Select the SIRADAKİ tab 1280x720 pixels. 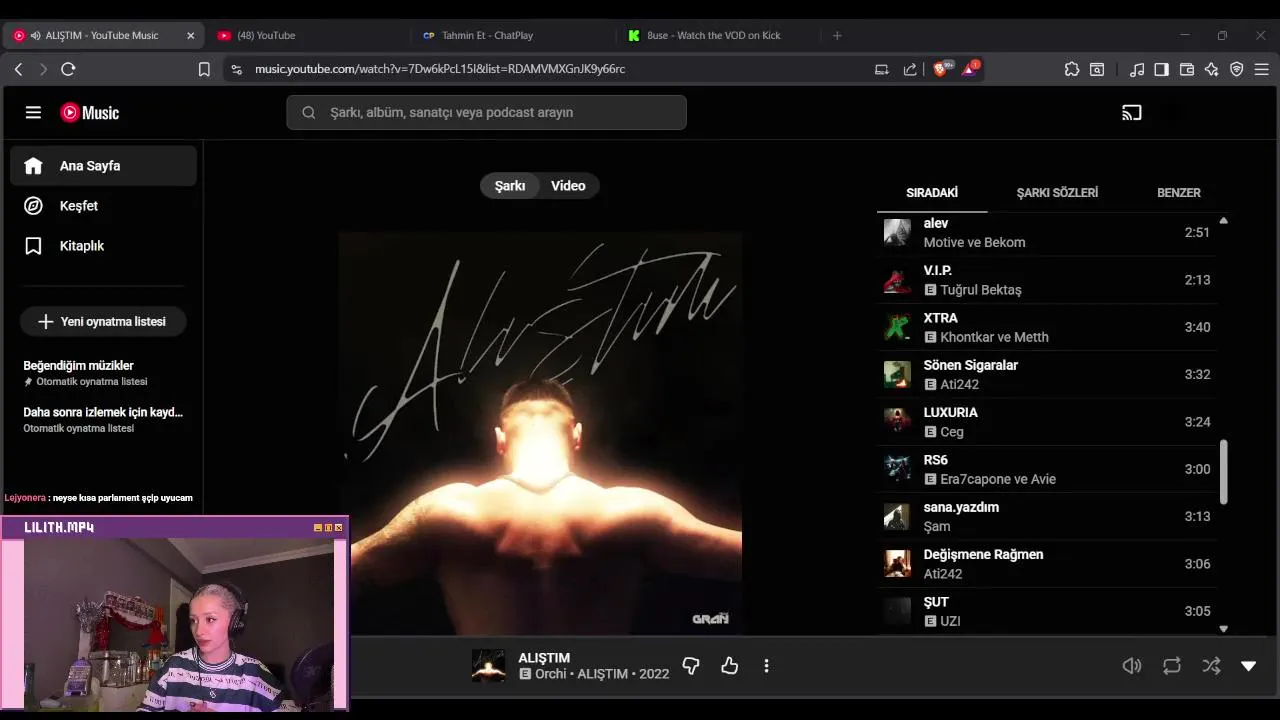pos(932,193)
